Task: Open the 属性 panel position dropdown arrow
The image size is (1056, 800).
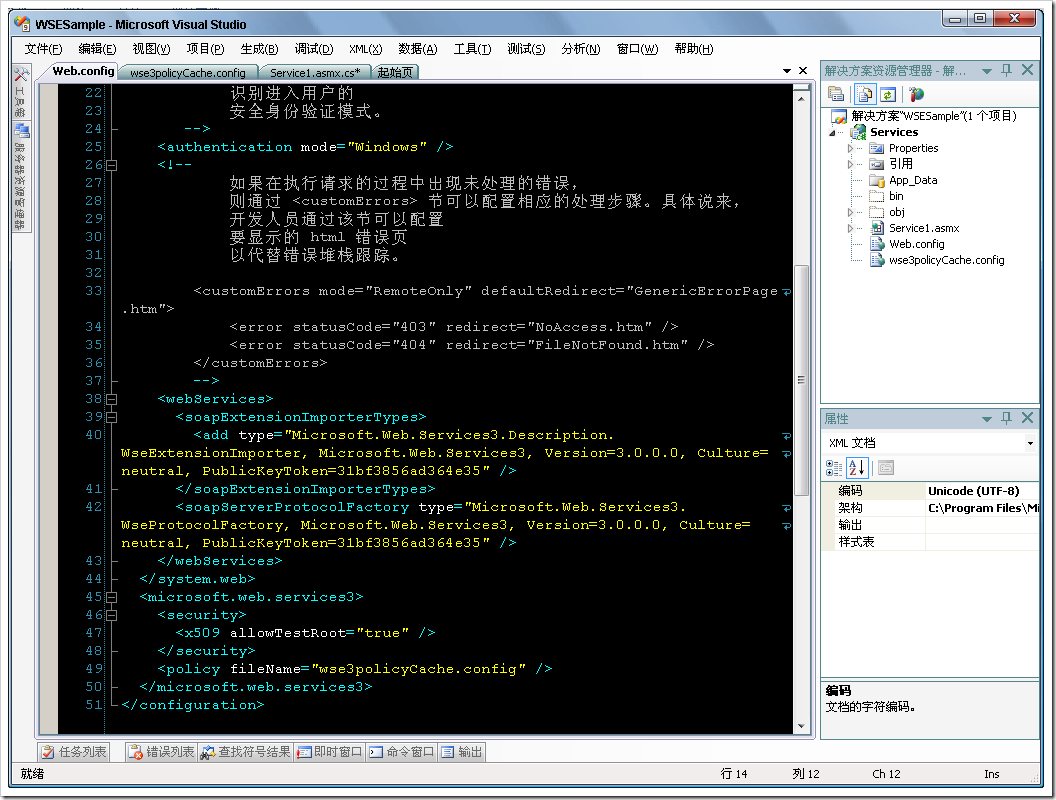Action: tap(987, 419)
